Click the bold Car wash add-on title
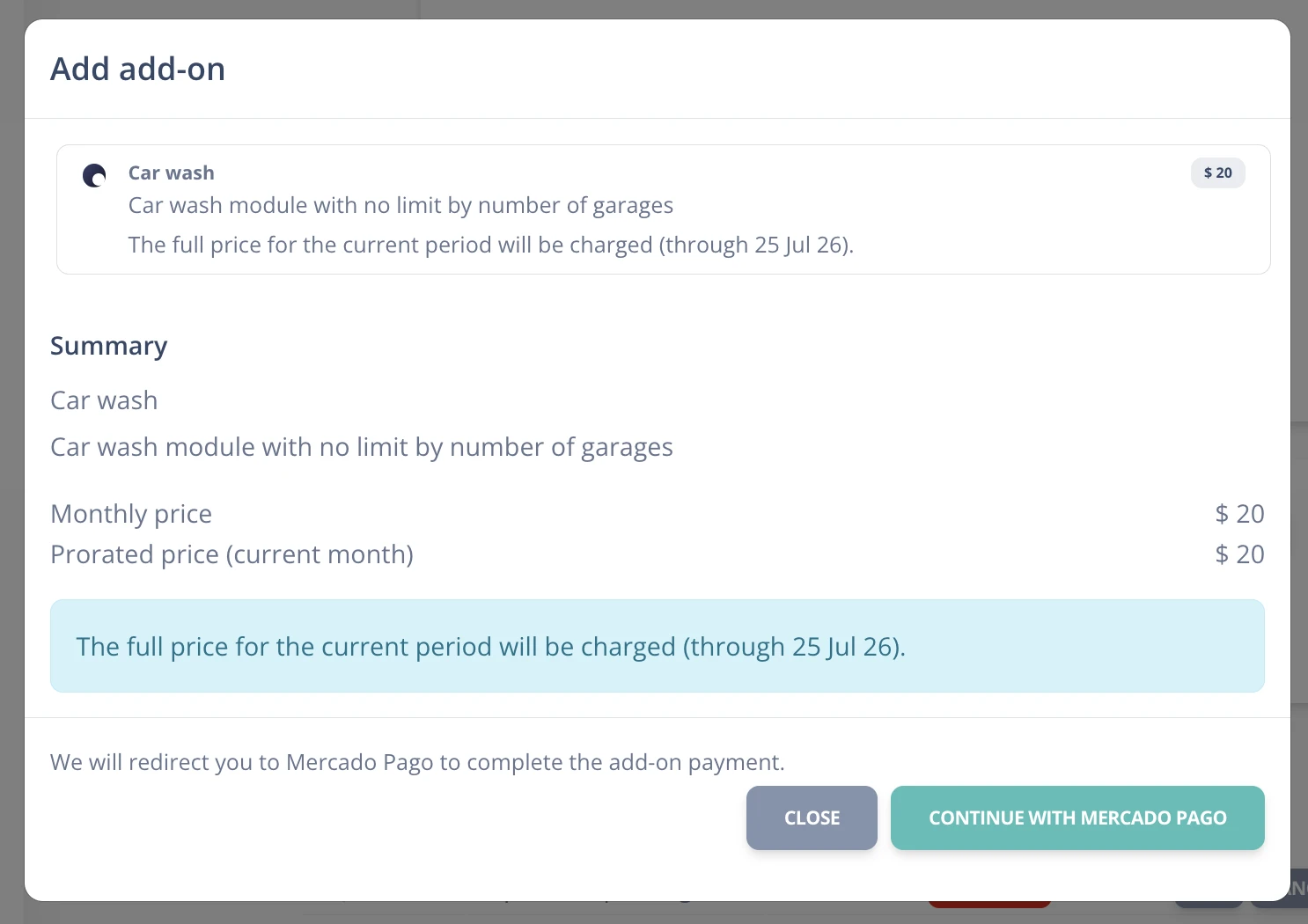 point(172,172)
